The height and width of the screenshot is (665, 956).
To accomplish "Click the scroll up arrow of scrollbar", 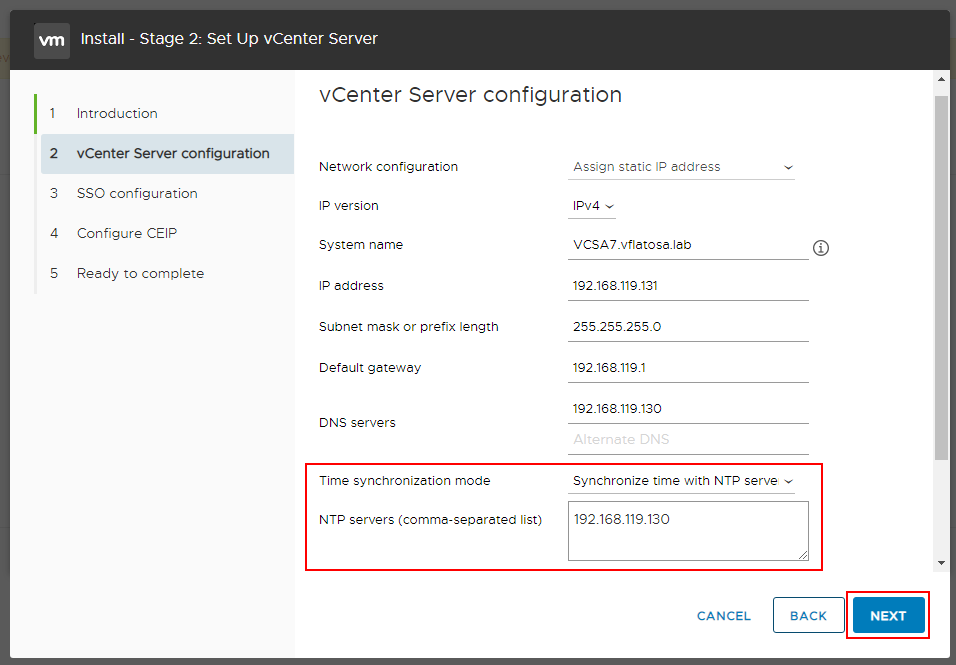I will [x=941, y=79].
